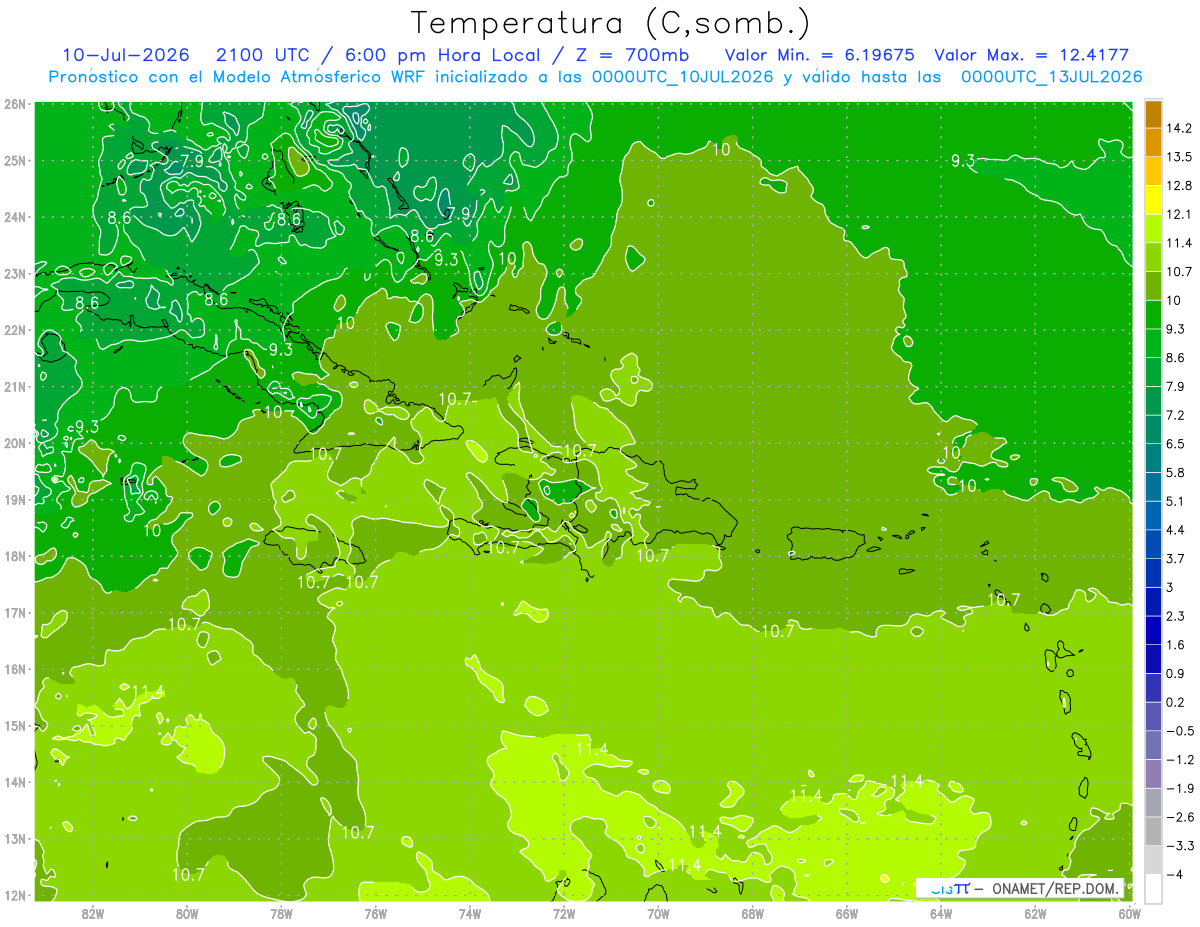Screen dimensions: 1200x927
Task: Click the legend value '3.7'
Action: 1176,559
